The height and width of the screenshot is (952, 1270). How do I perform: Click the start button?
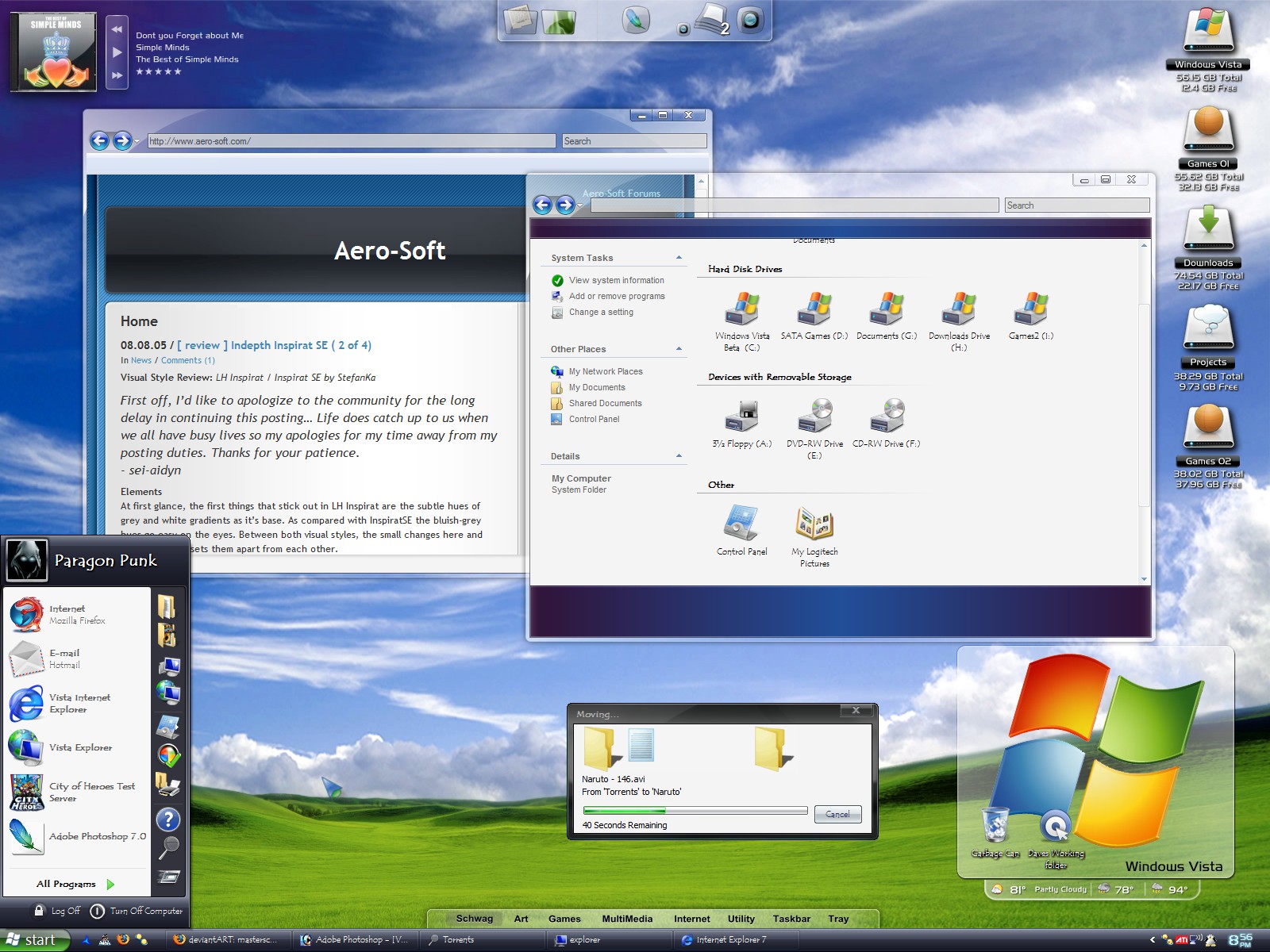tap(35, 940)
